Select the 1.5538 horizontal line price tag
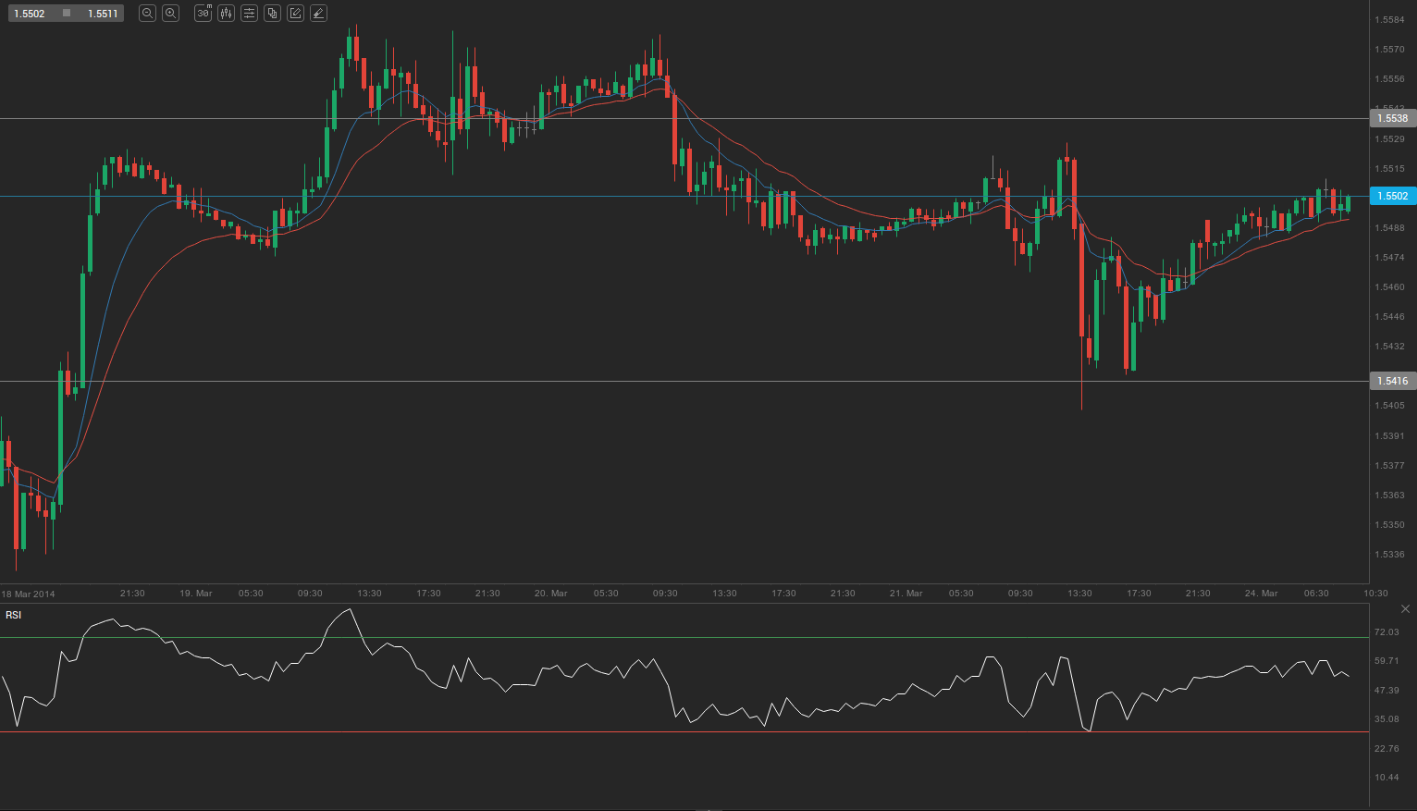Screen dimensions: 1417x811 1393,118
